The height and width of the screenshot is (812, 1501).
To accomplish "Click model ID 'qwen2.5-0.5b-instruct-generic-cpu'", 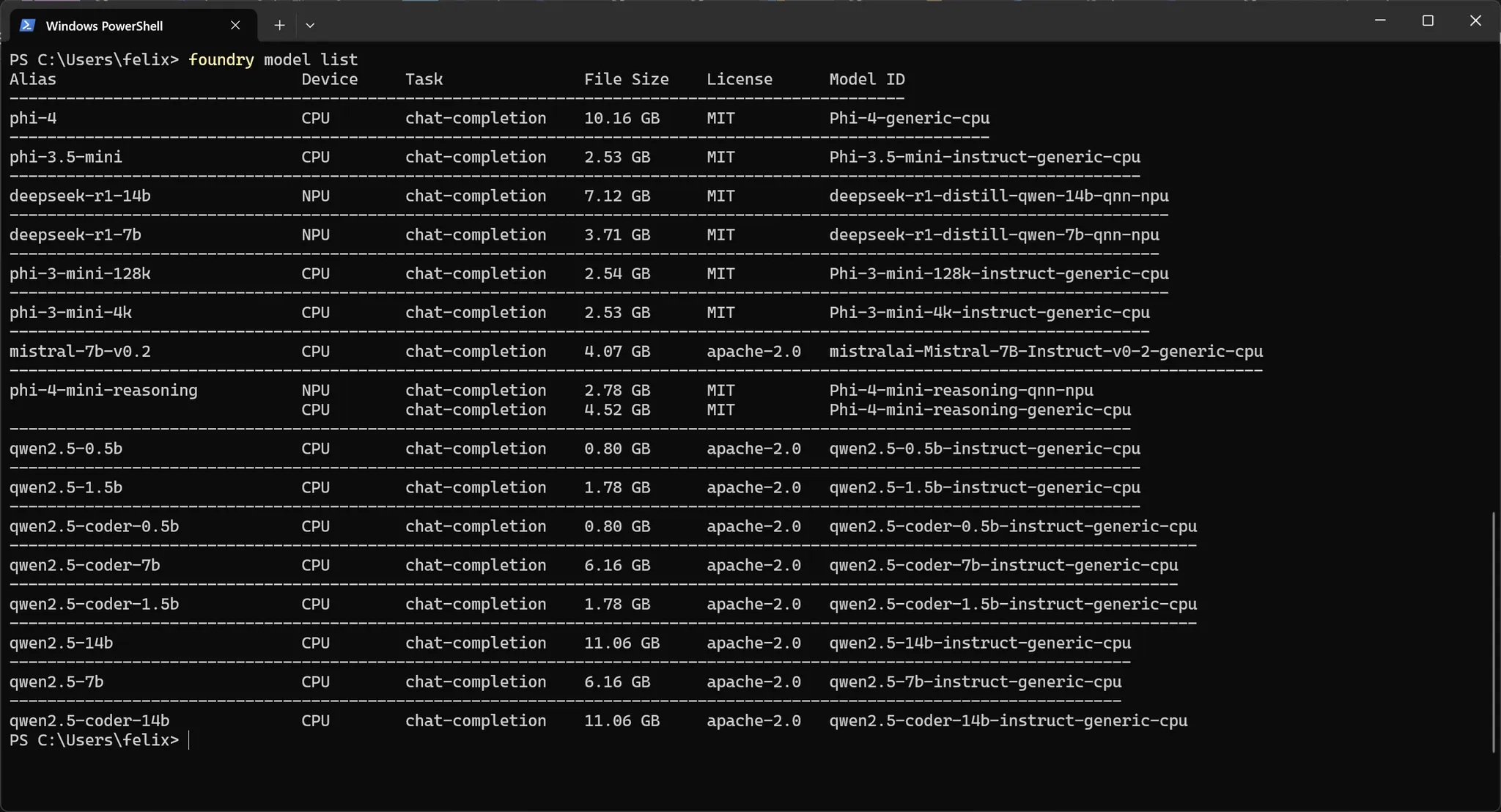I will coord(985,449).
